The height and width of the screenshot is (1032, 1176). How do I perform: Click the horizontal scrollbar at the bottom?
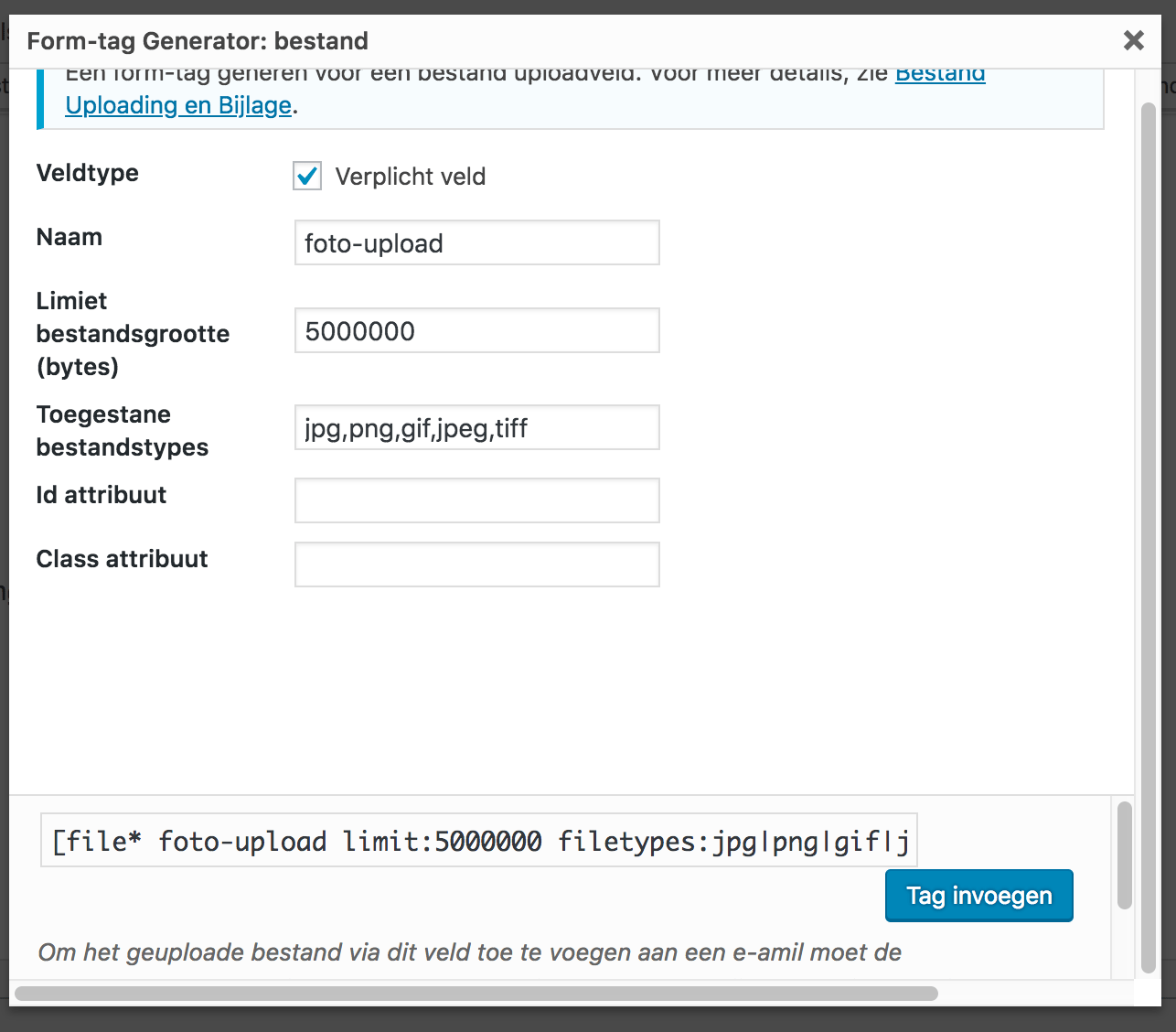[476, 994]
